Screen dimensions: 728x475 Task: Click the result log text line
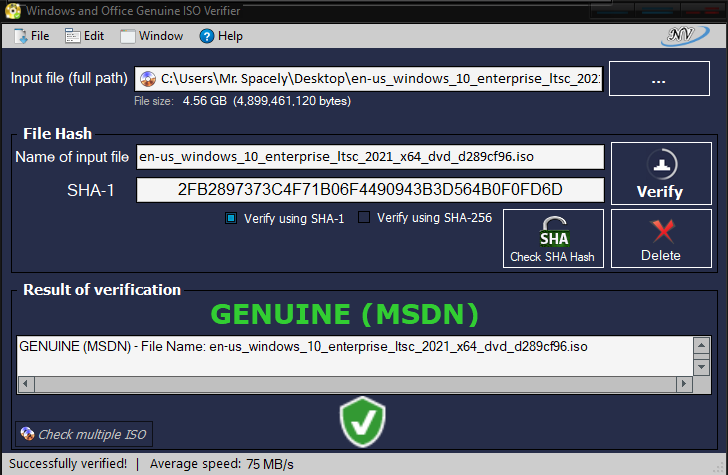coord(303,346)
